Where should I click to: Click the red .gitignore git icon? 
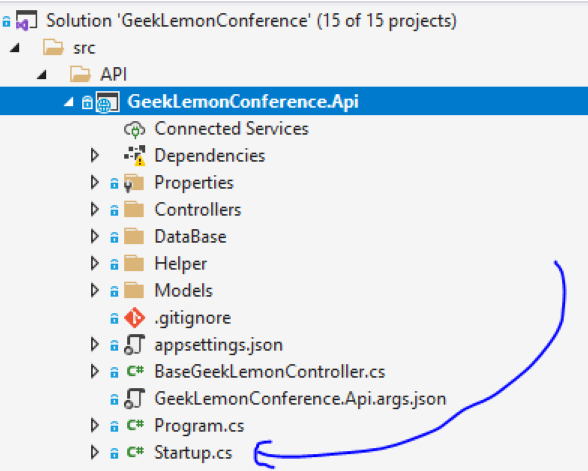point(134,318)
